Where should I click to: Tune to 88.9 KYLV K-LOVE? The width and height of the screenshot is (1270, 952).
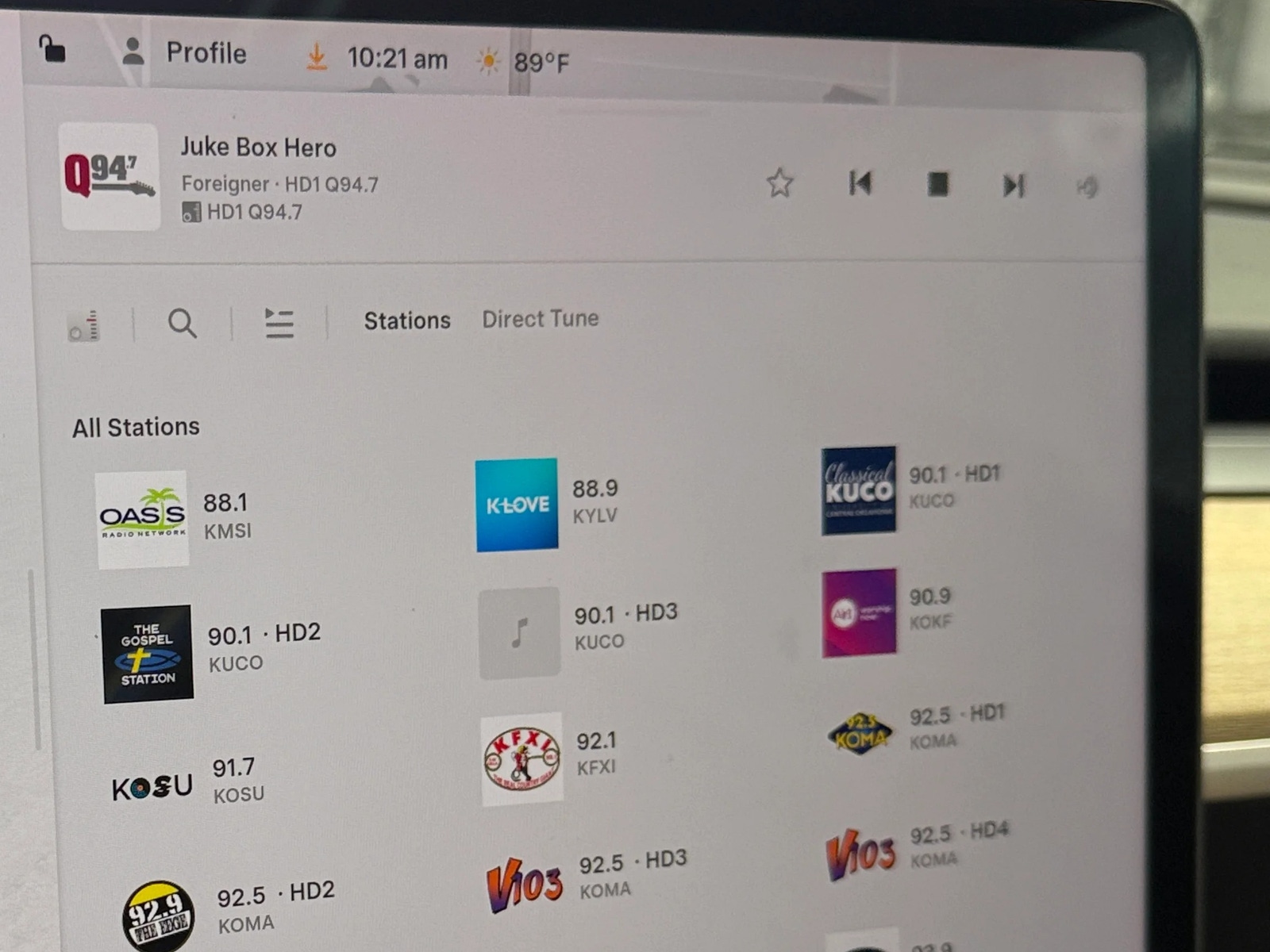tap(548, 504)
